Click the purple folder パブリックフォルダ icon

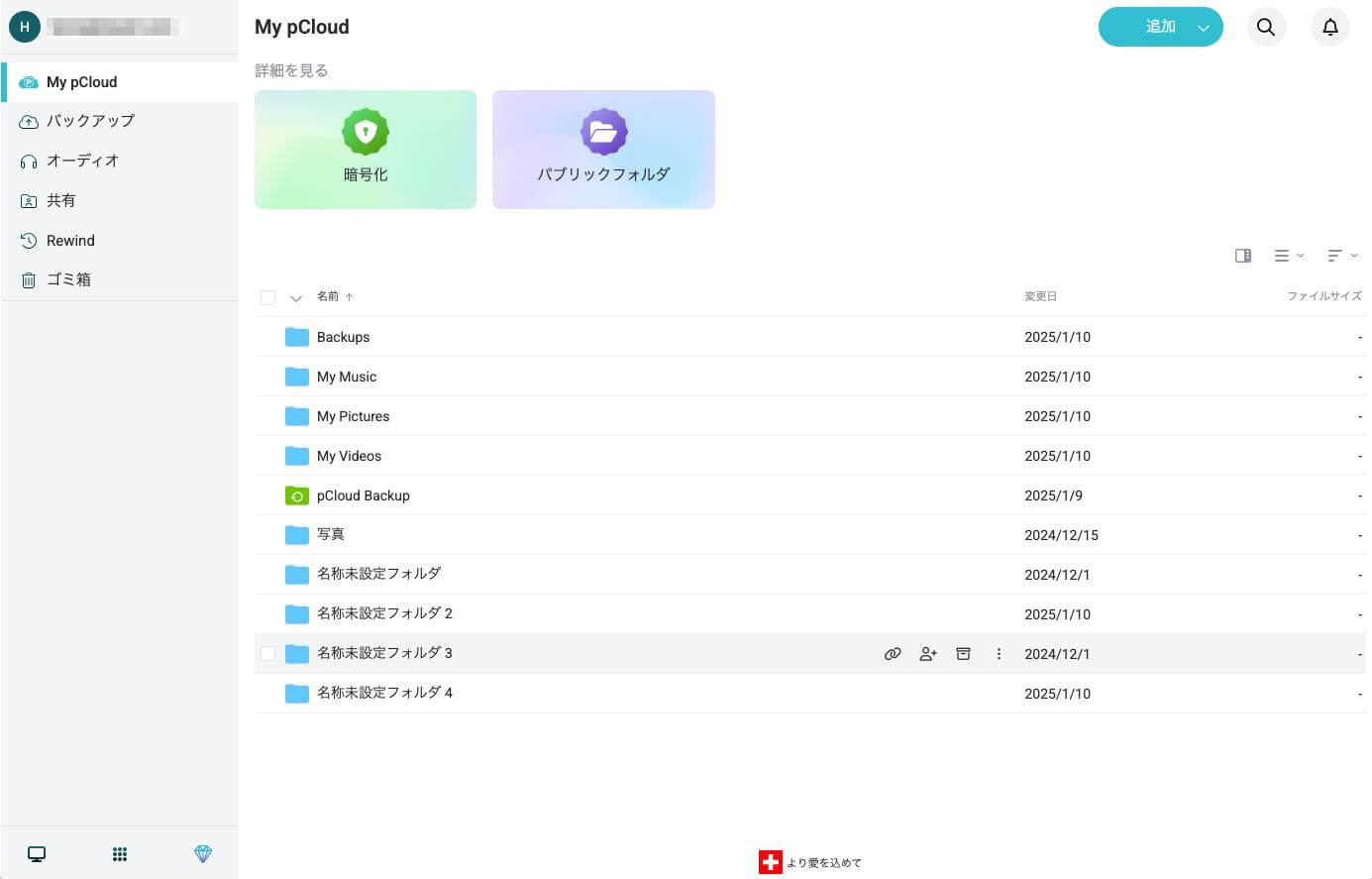pos(604,132)
